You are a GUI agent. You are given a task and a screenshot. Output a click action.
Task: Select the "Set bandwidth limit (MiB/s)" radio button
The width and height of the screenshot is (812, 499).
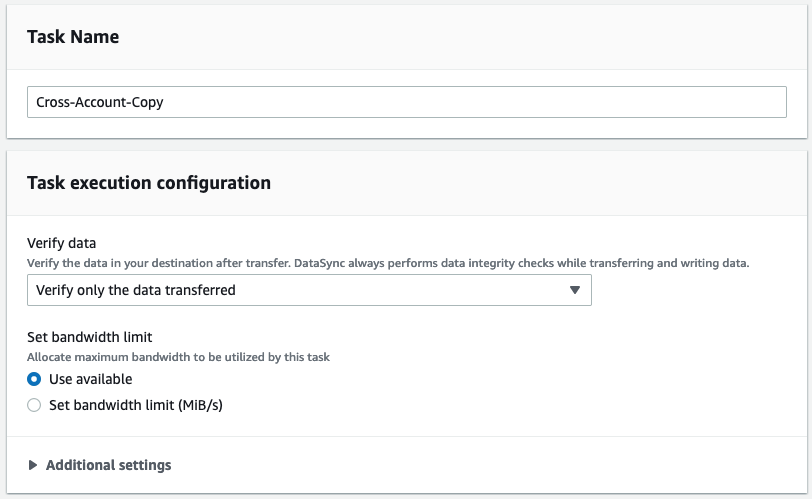pyautogui.click(x=34, y=405)
